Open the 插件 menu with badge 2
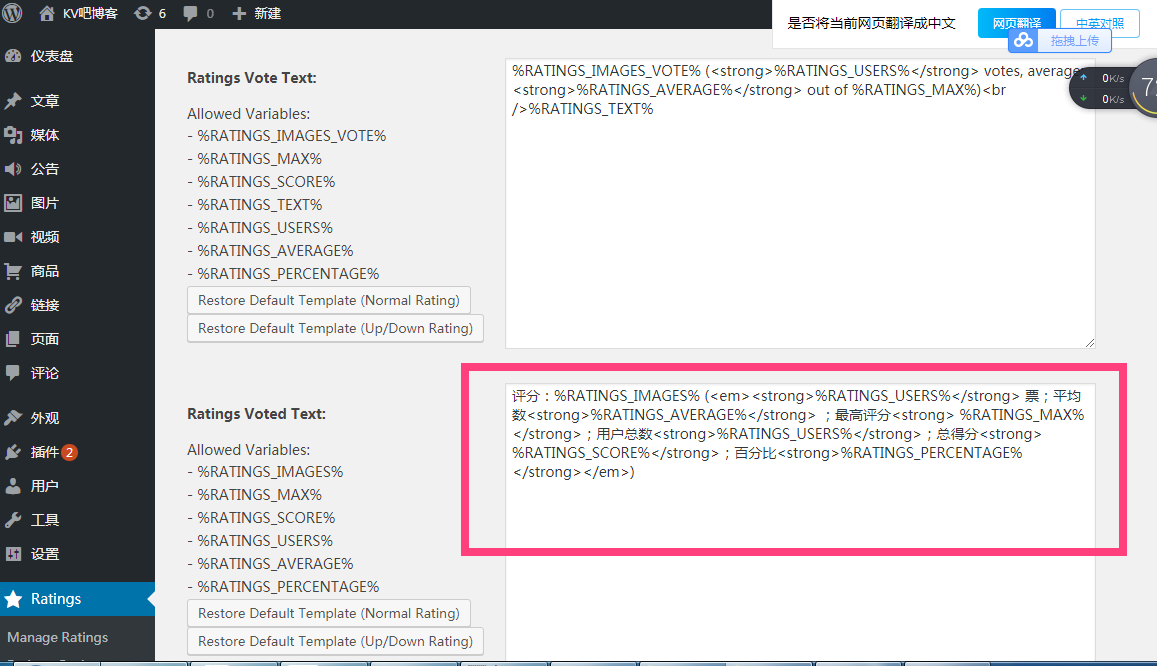Screen dimensions: 1157x666 (x=77, y=452)
